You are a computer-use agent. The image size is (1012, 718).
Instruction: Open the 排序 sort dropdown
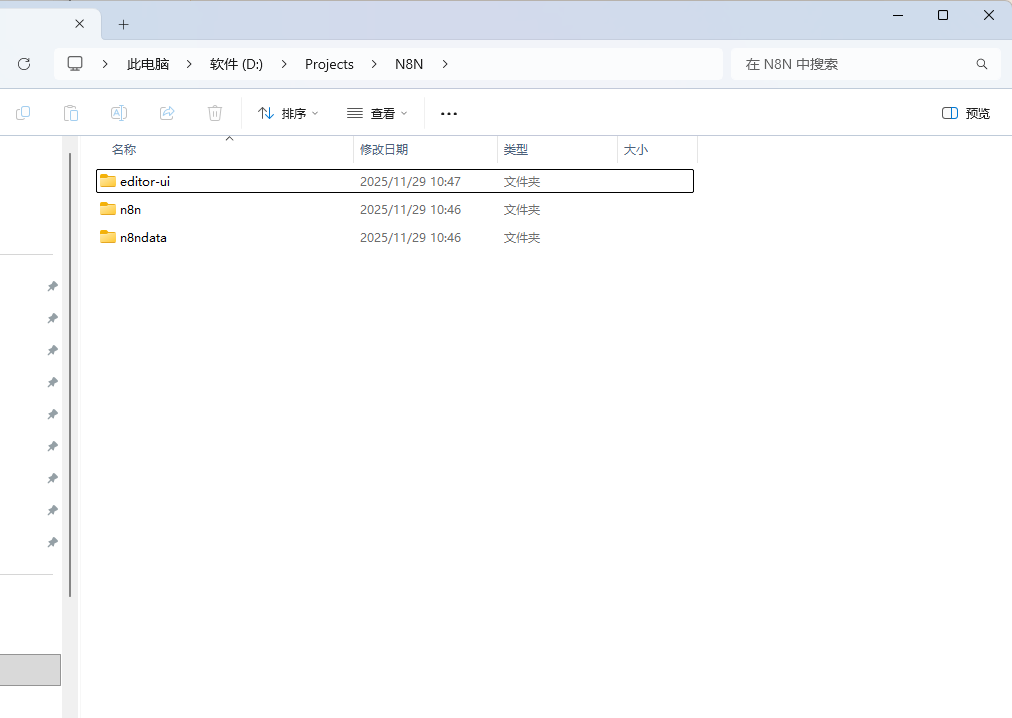click(x=288, y=114)
